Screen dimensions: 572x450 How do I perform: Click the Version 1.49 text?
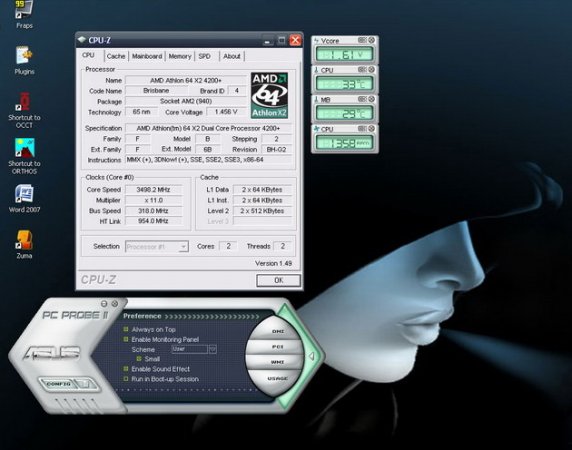click(x=273, y=263)
